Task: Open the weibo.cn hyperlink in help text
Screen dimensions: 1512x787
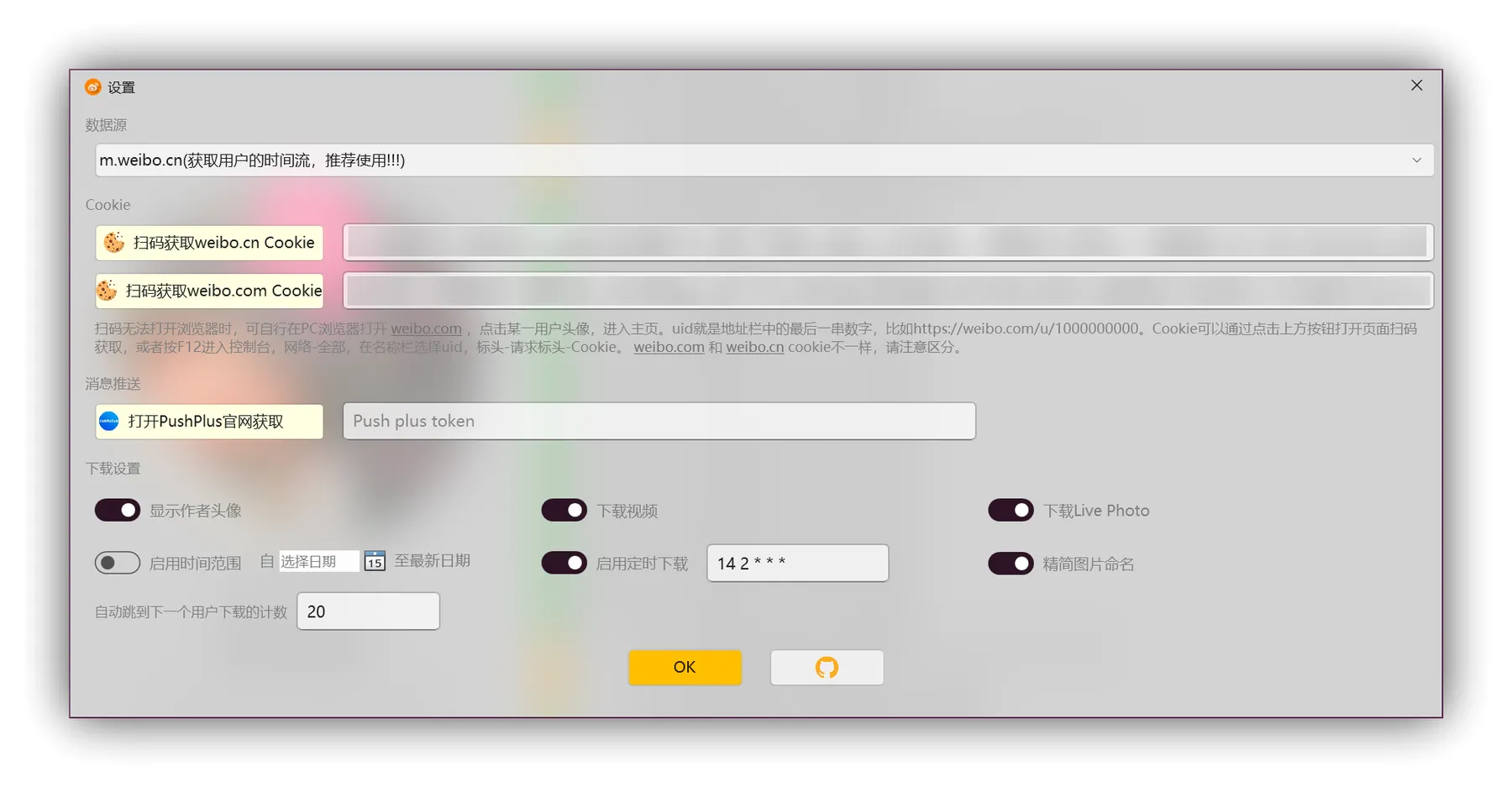Action: [x=754, y=347]
